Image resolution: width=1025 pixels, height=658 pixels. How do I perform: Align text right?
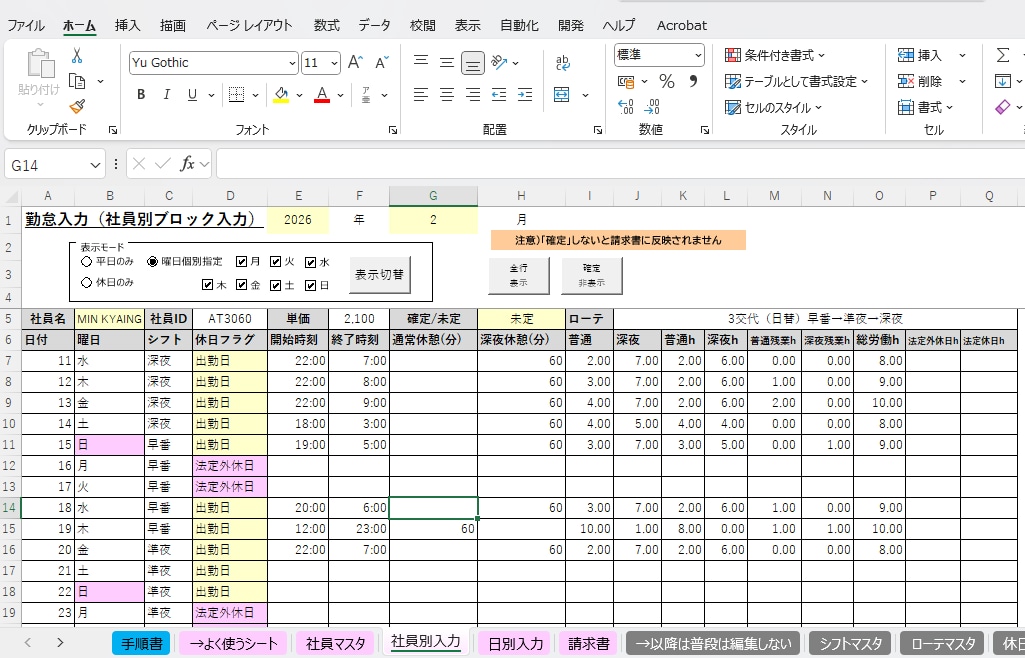click(473, 95)
